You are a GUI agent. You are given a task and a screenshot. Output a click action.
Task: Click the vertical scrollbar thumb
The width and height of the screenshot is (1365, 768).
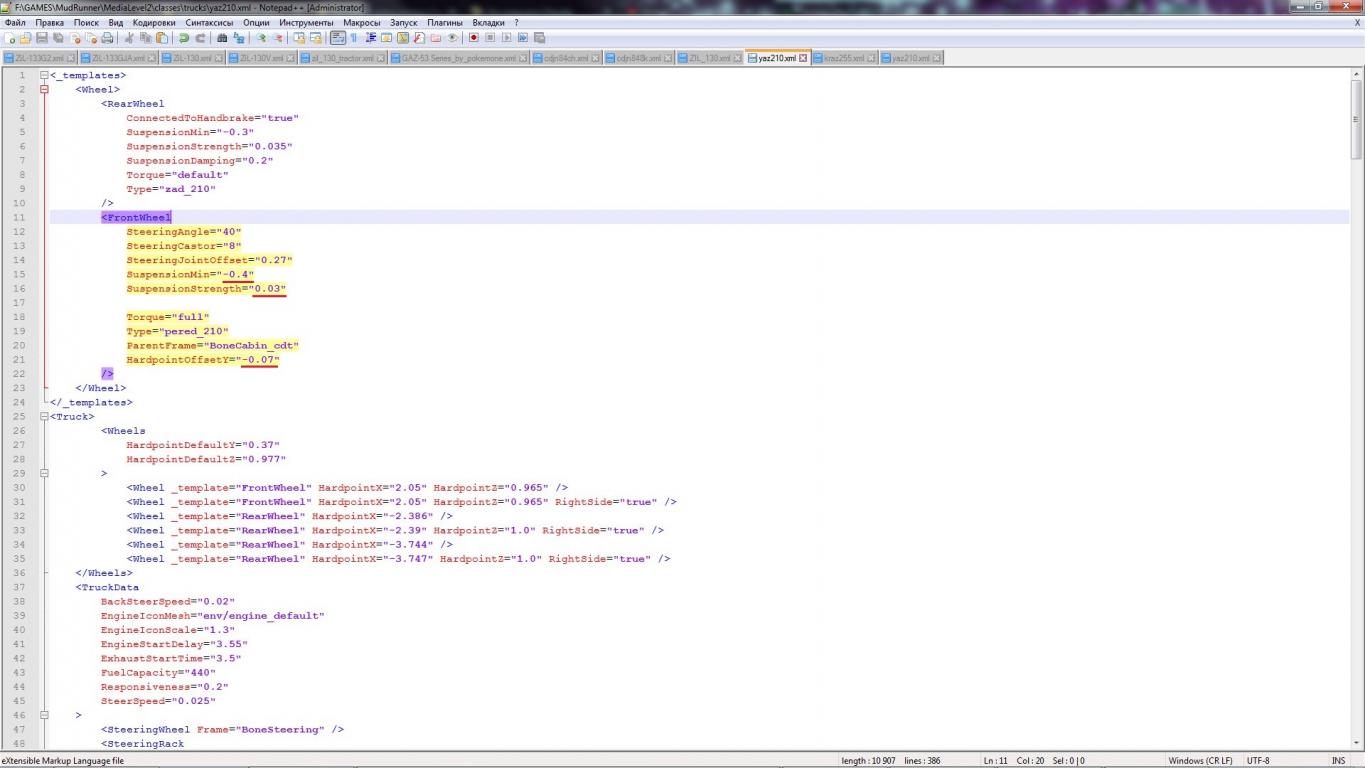(1357, 120)
